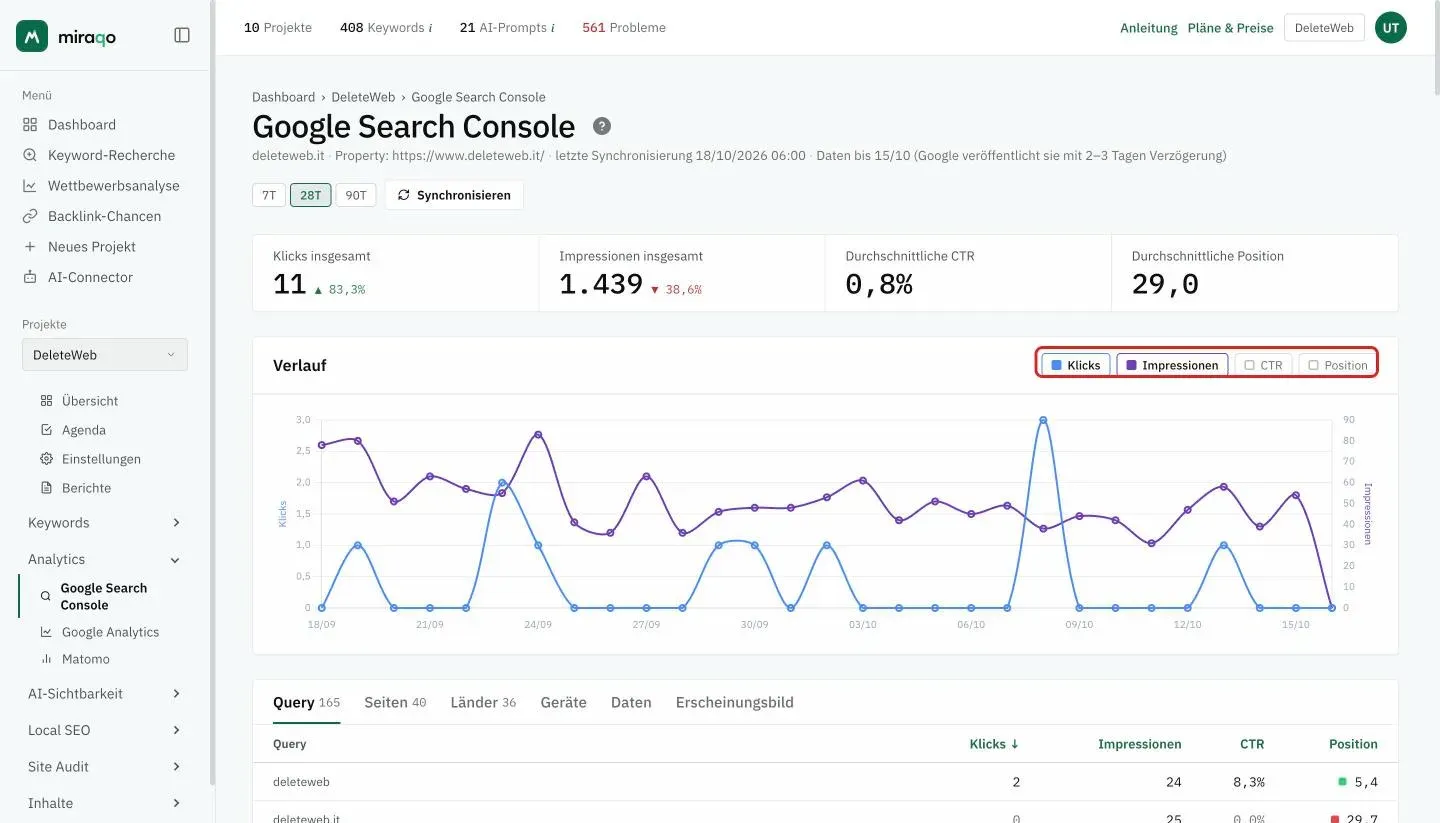Switch to the Seiten tab
Screen dimensions: 1440x823
pyautogui.click(x=395, y=702)
